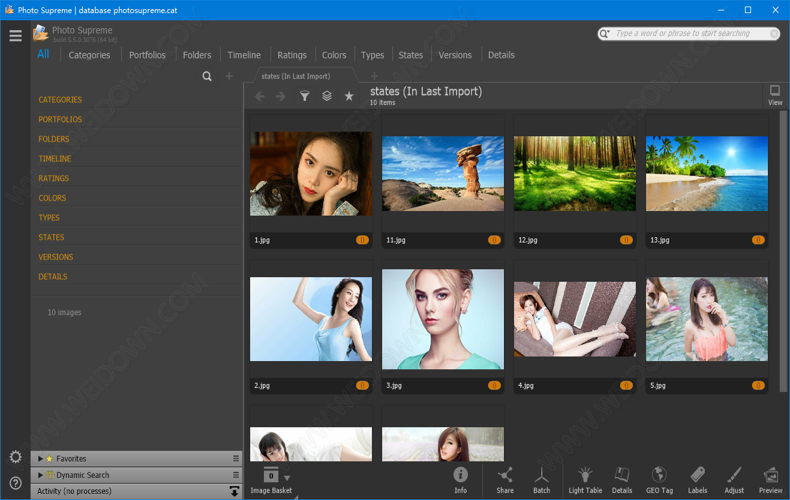Click orange badge on 1.jpg

click(x=362, y=240)
